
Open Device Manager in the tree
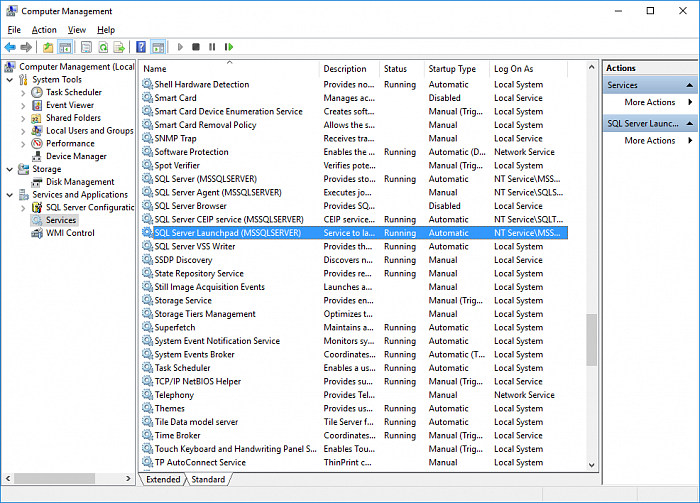pos(76,156)
